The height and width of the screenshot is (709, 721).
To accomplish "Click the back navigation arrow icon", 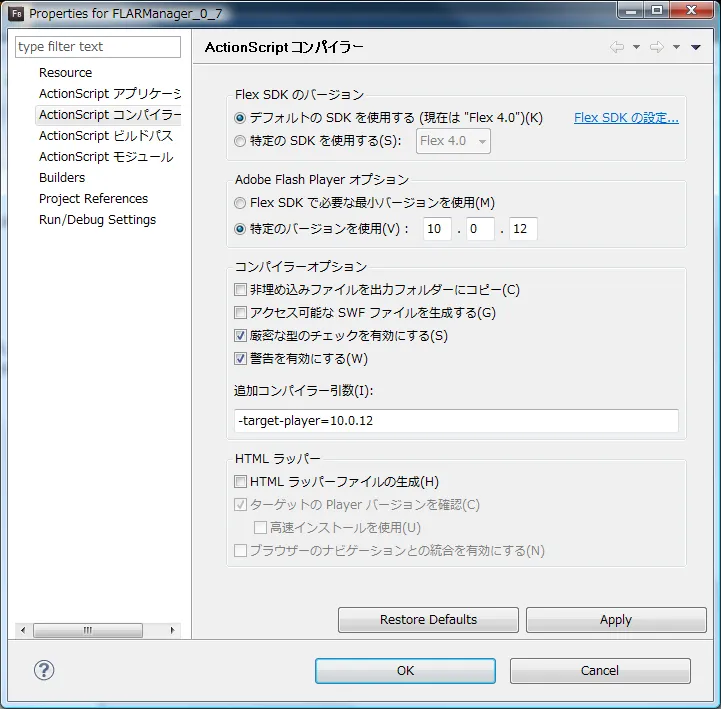I will pyautogui.click(x=617, y=47).
